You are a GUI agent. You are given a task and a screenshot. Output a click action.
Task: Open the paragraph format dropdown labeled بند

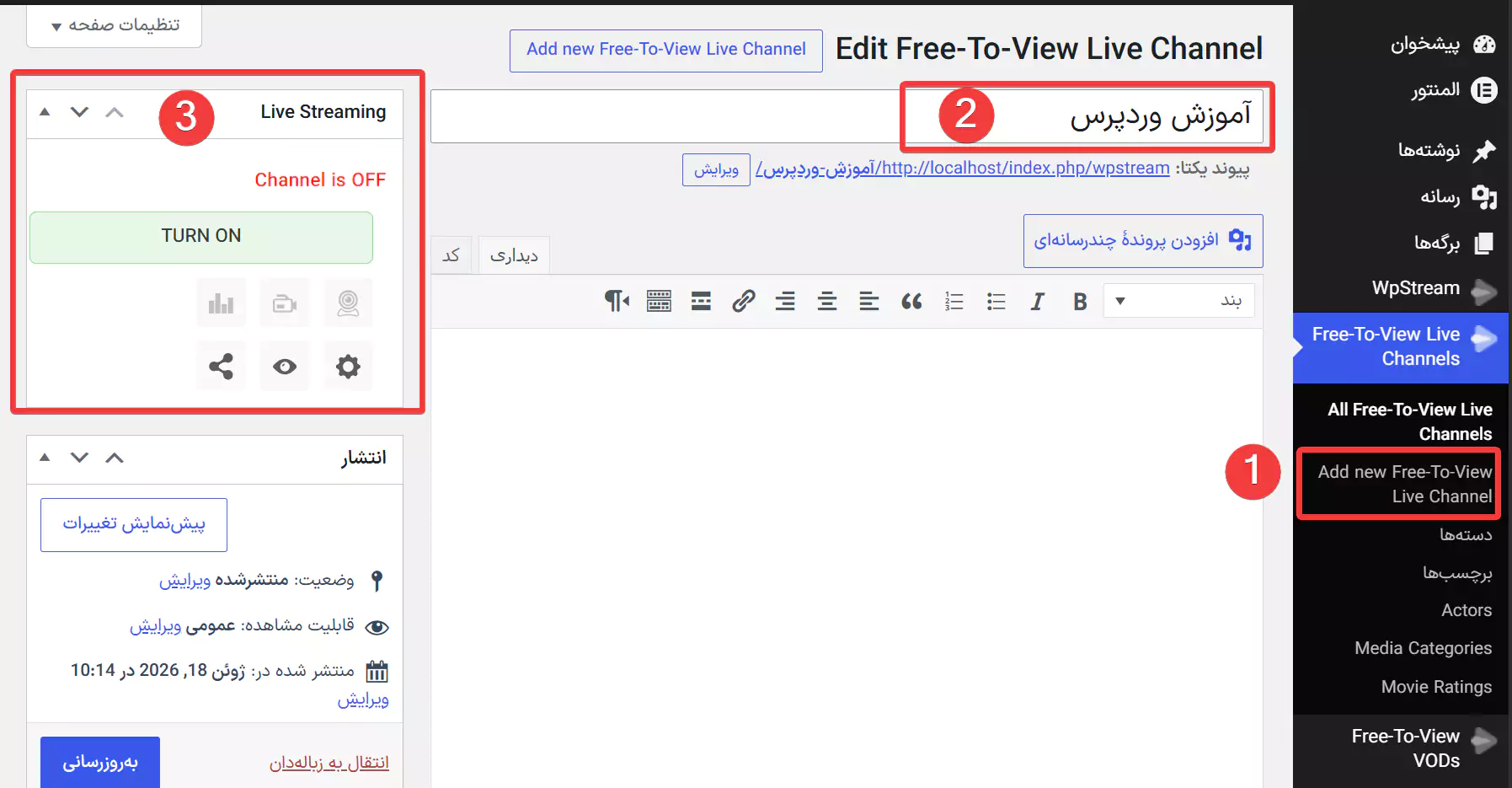(1179, 301)
